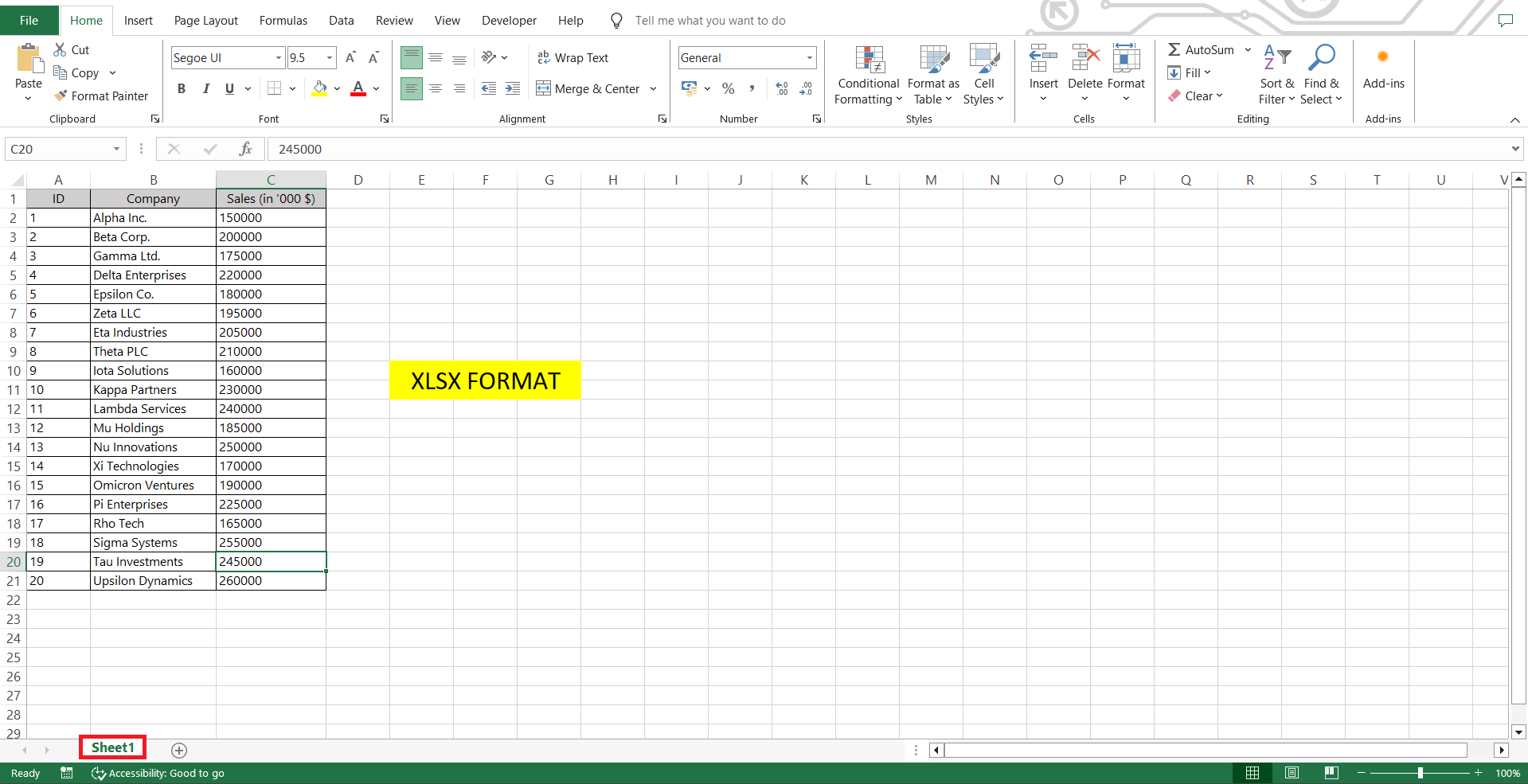Image resolution: width=1528 pixels, height=784 pixels.
Task: Switch to the Developer tab
Action: [x=510, y=20]
